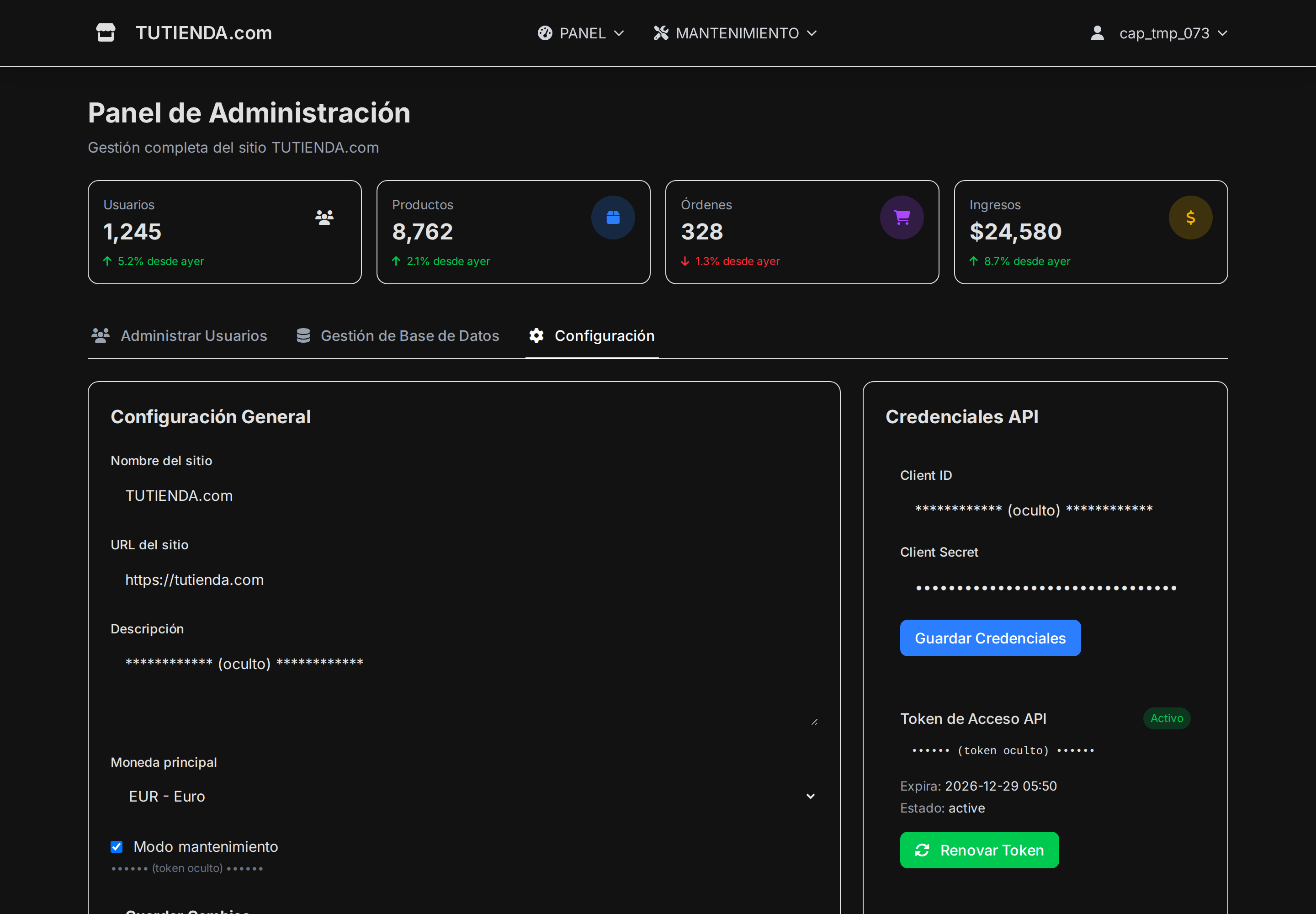Click the Productos 8,762 value
Viewport: 1316px width, 914px height.
(x=422, y=232)
